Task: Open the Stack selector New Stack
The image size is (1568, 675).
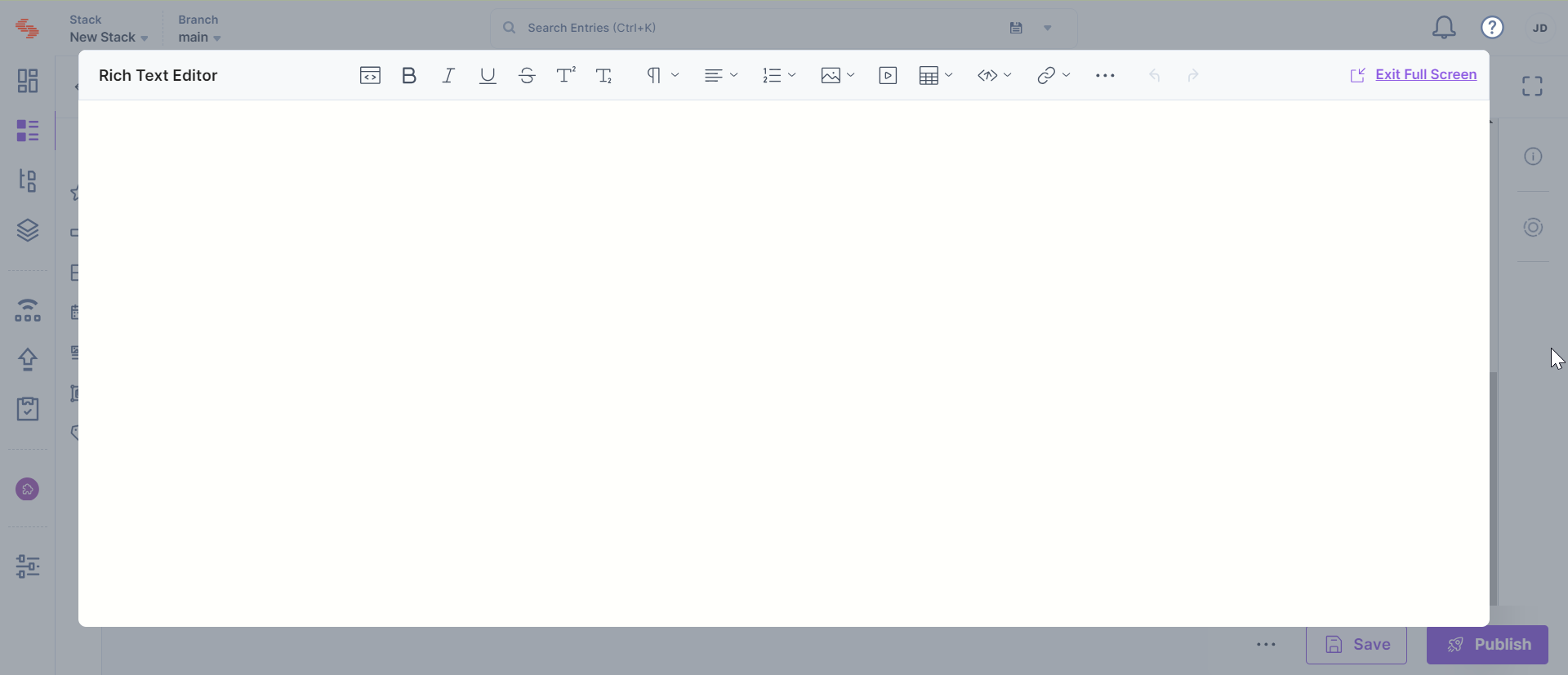Action: pos(109,38)
